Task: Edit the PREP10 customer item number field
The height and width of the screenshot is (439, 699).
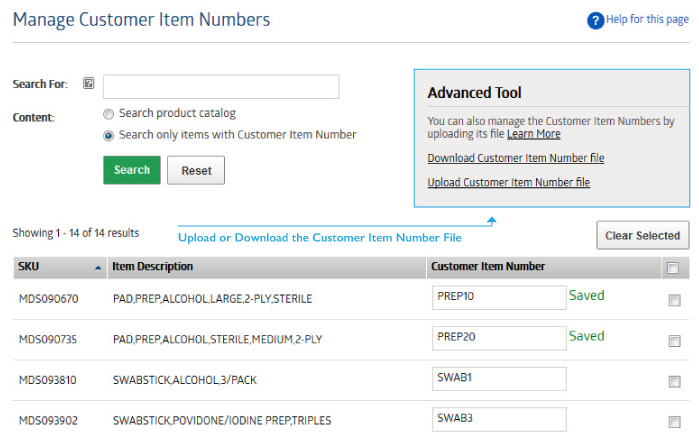Action: pyautogui.click(x=499, y=297)
